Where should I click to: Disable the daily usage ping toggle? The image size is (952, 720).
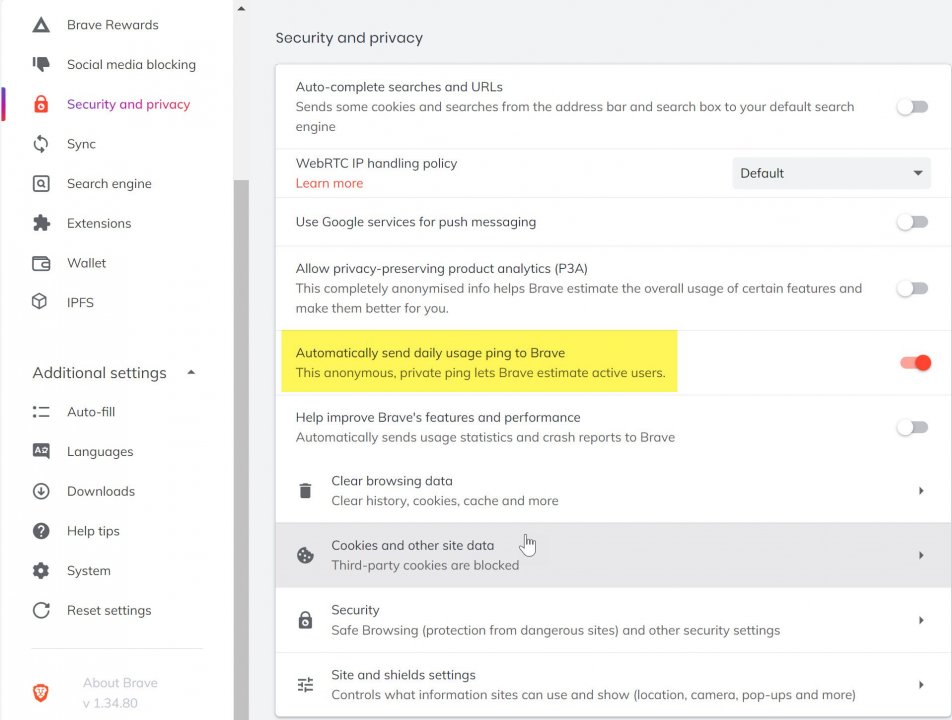click(x=915, y=362)
